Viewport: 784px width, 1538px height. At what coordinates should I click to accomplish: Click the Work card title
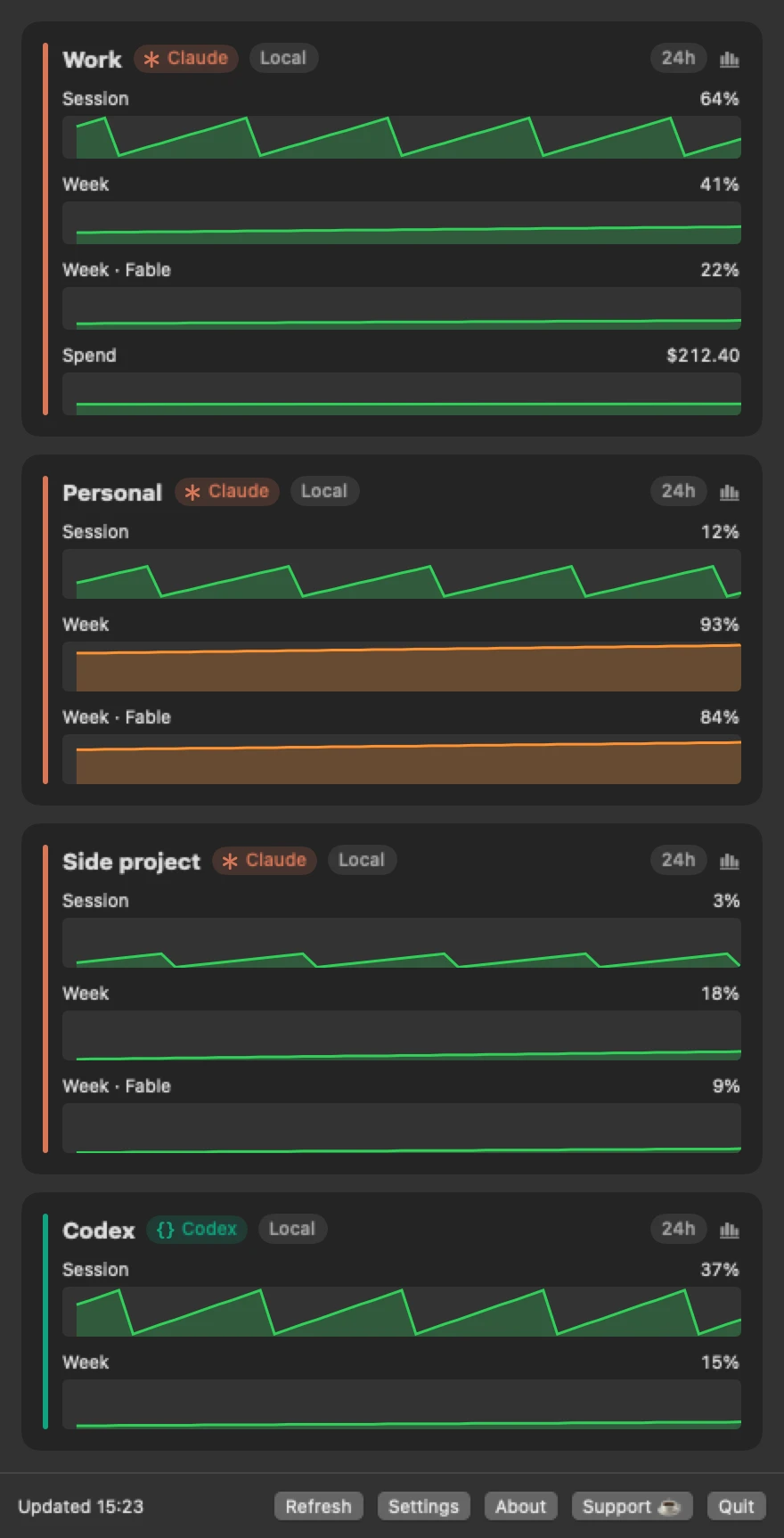point(92,60)
